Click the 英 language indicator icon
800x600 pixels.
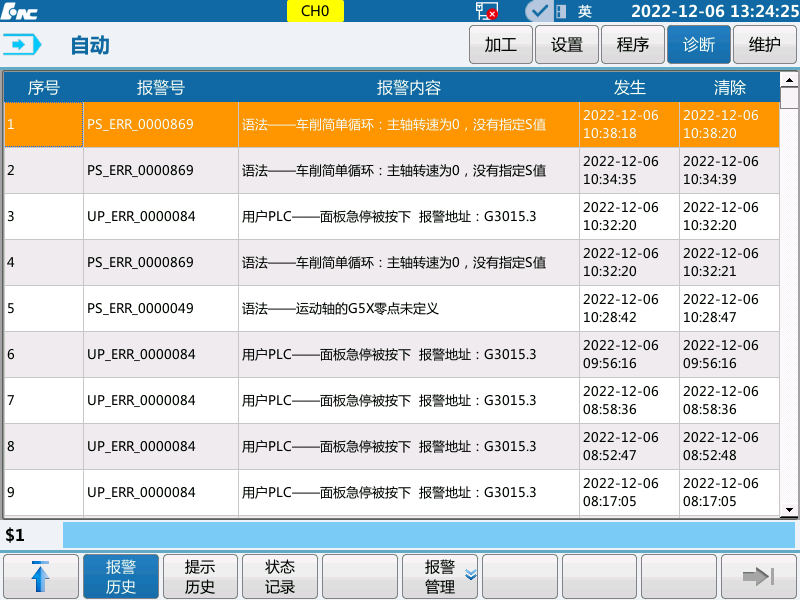[x=585, y=10]
